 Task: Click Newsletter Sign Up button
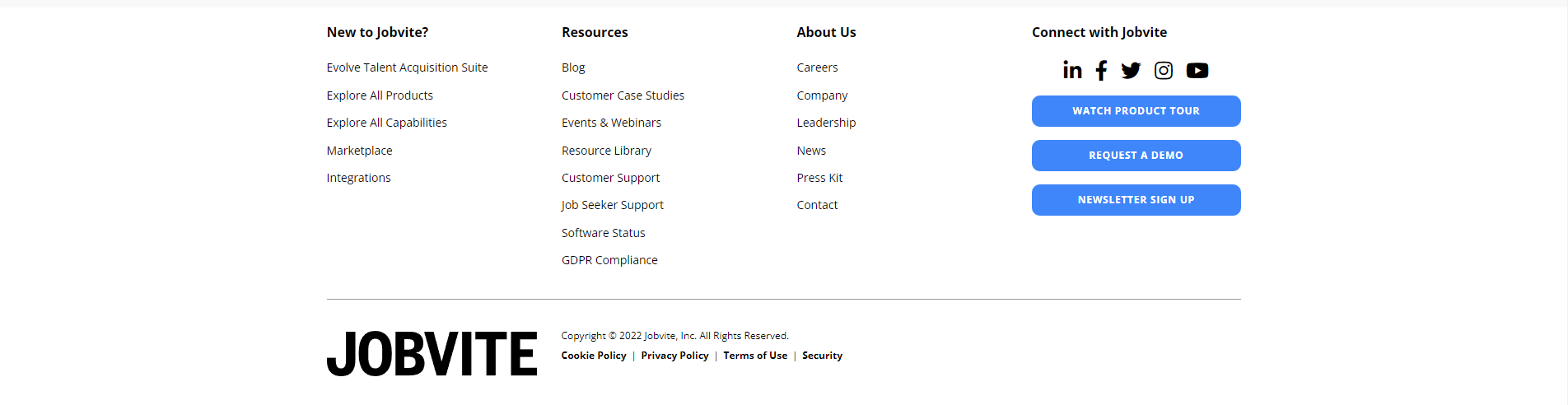pos(1136,200)
